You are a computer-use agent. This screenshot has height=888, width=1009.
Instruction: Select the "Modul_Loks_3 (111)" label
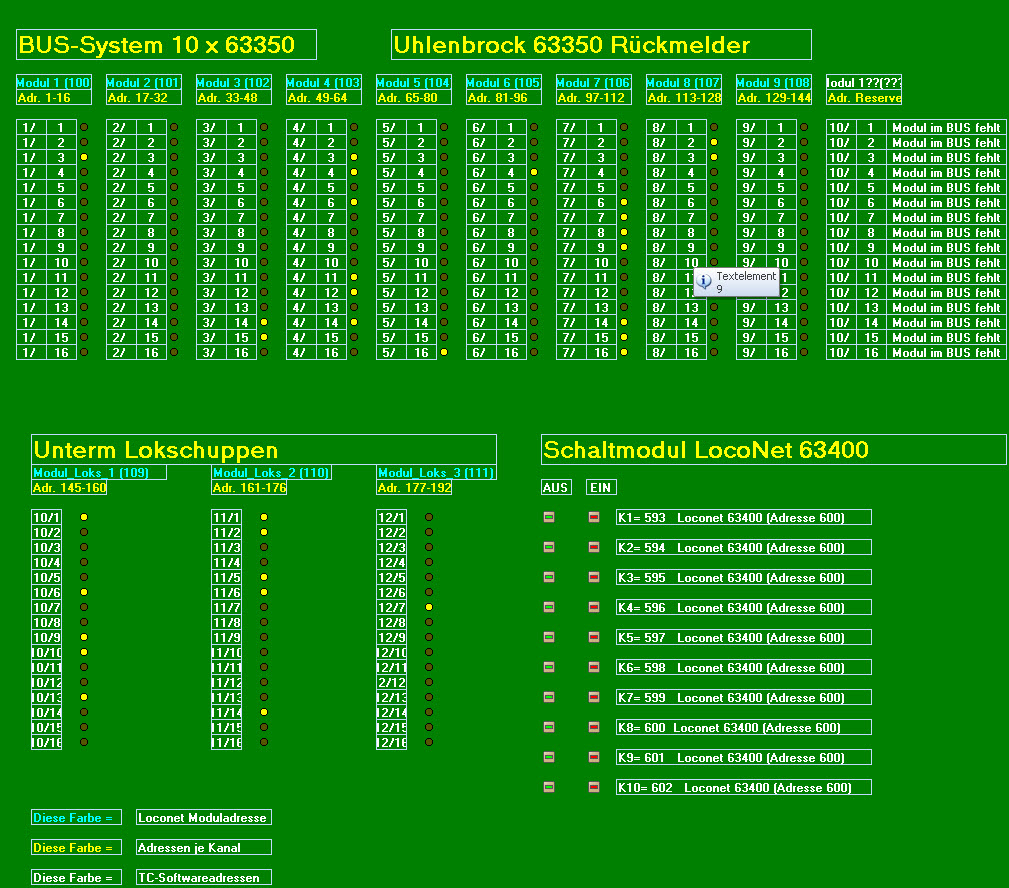(436, 472)
